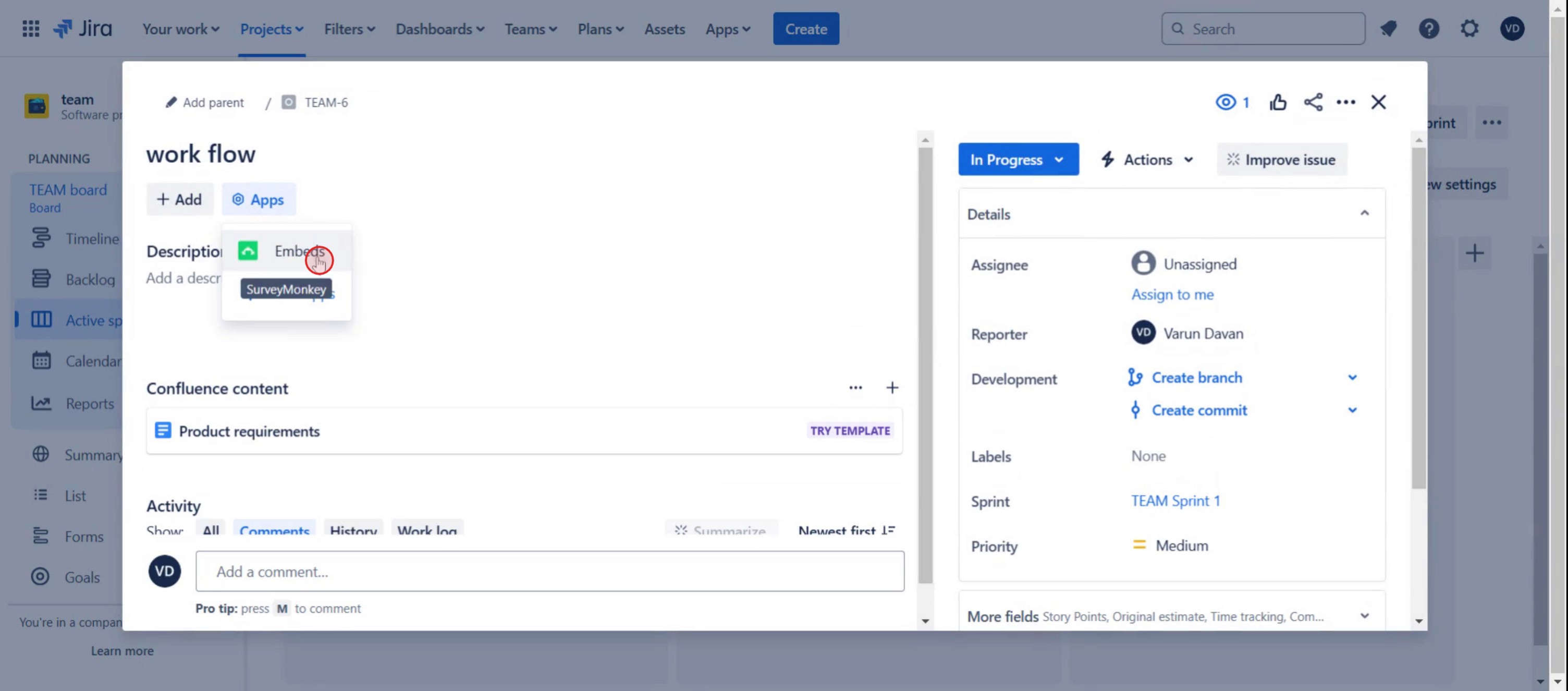The image size is (1568, 691).
Task: Expand the Actions dropdown
Action: (1147, 160)
